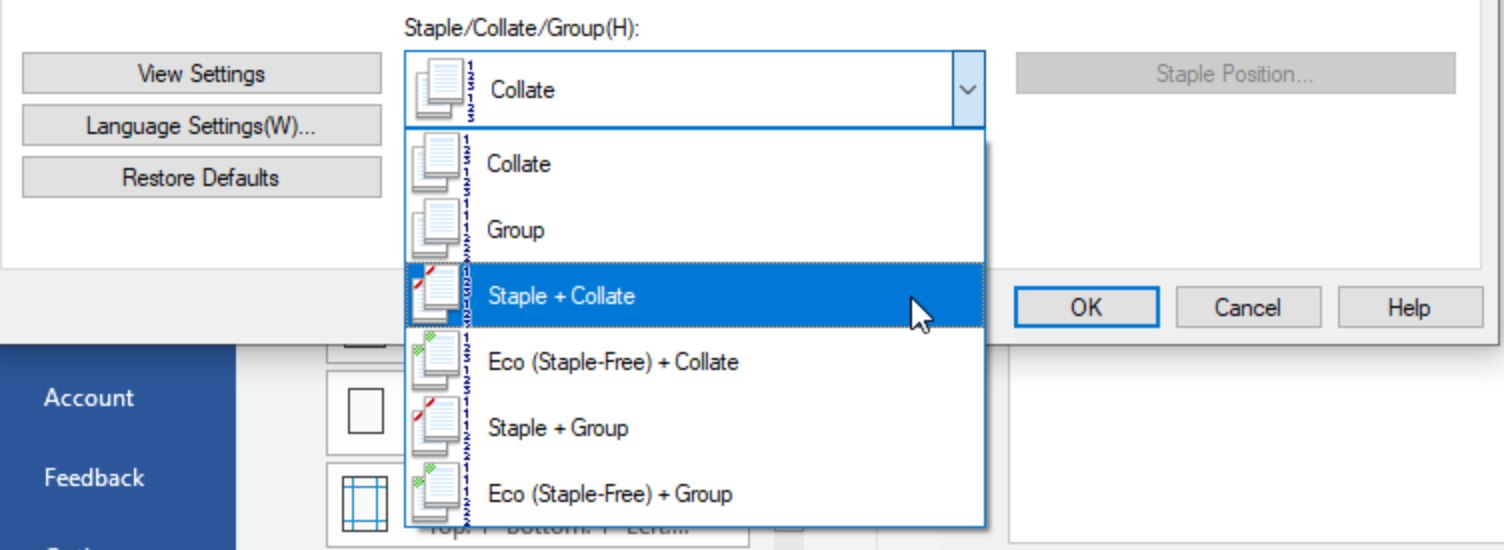The image size is (1504, 550).
Task: Click the portrait page orientation icon
Action: pyautogui.click(x=366, y=411)
